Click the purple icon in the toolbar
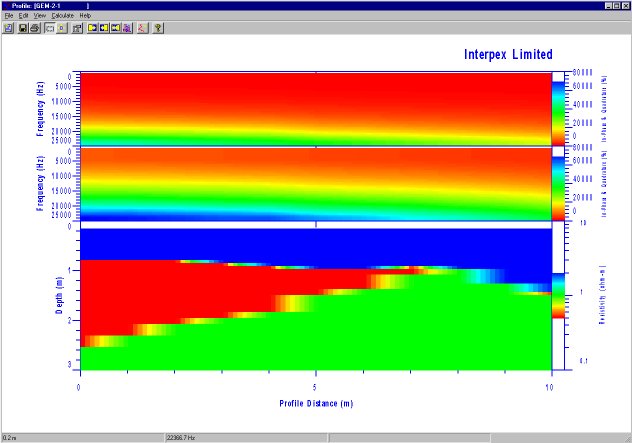The image size is (632, 443). coord(125,28)
